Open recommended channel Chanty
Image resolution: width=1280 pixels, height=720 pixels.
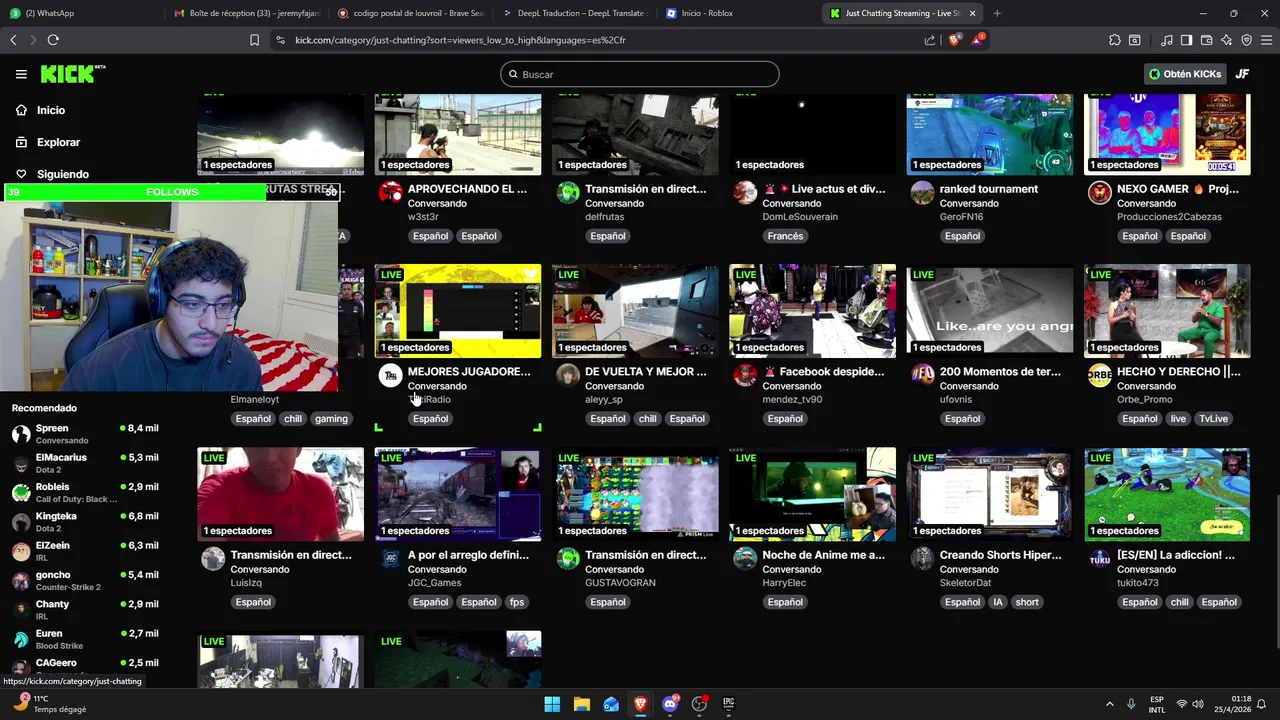(85, 610)
